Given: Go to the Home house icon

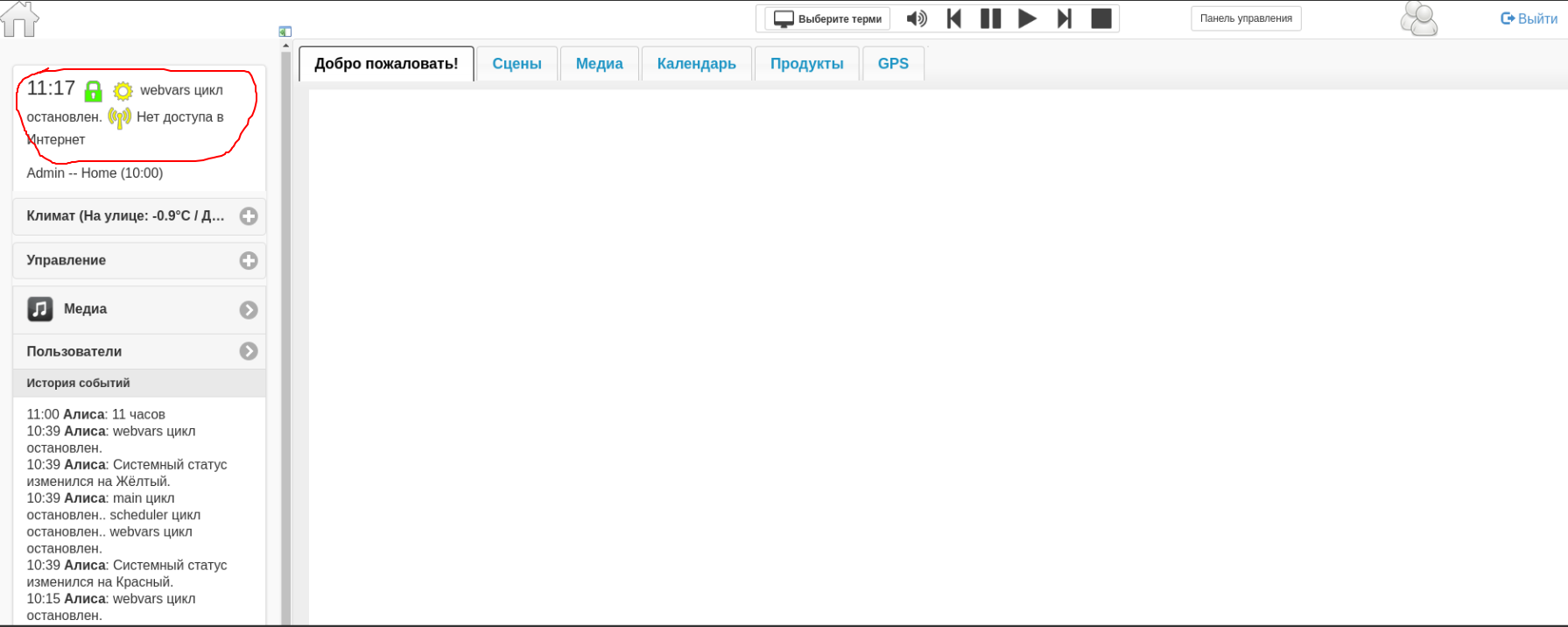Looking at the screenshot, I should click(x=19, y=18).
